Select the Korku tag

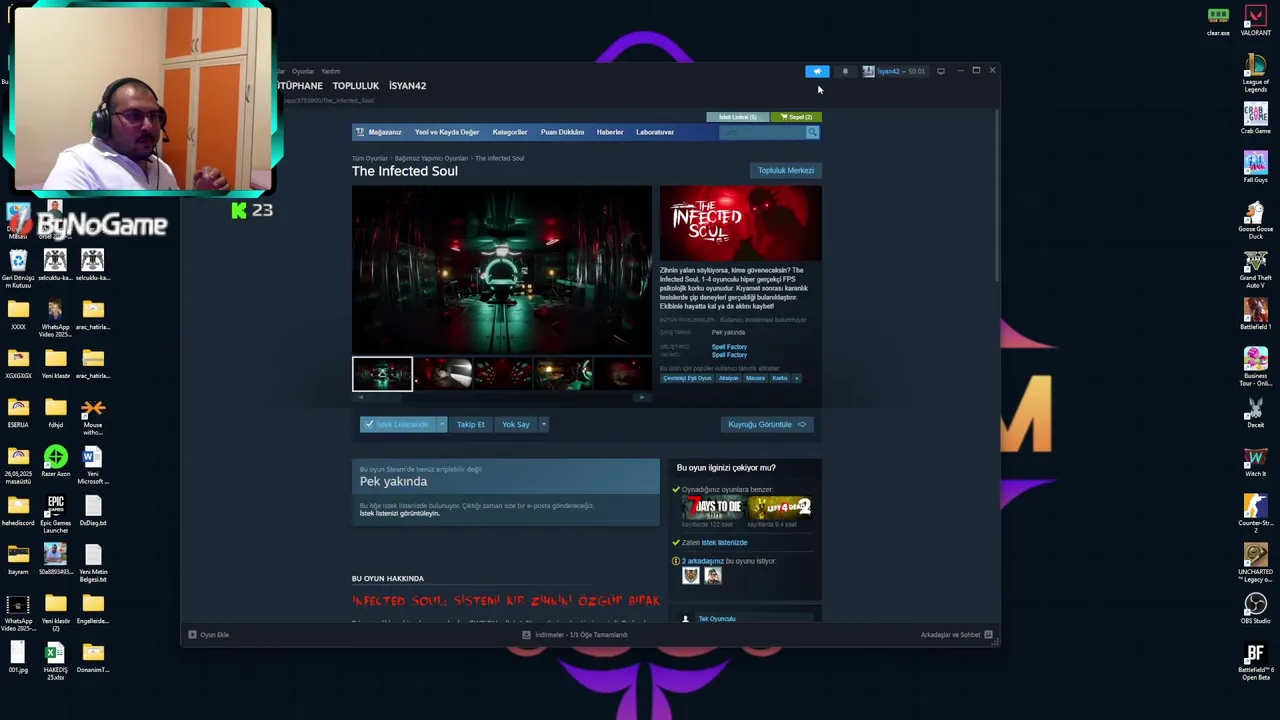780,378
